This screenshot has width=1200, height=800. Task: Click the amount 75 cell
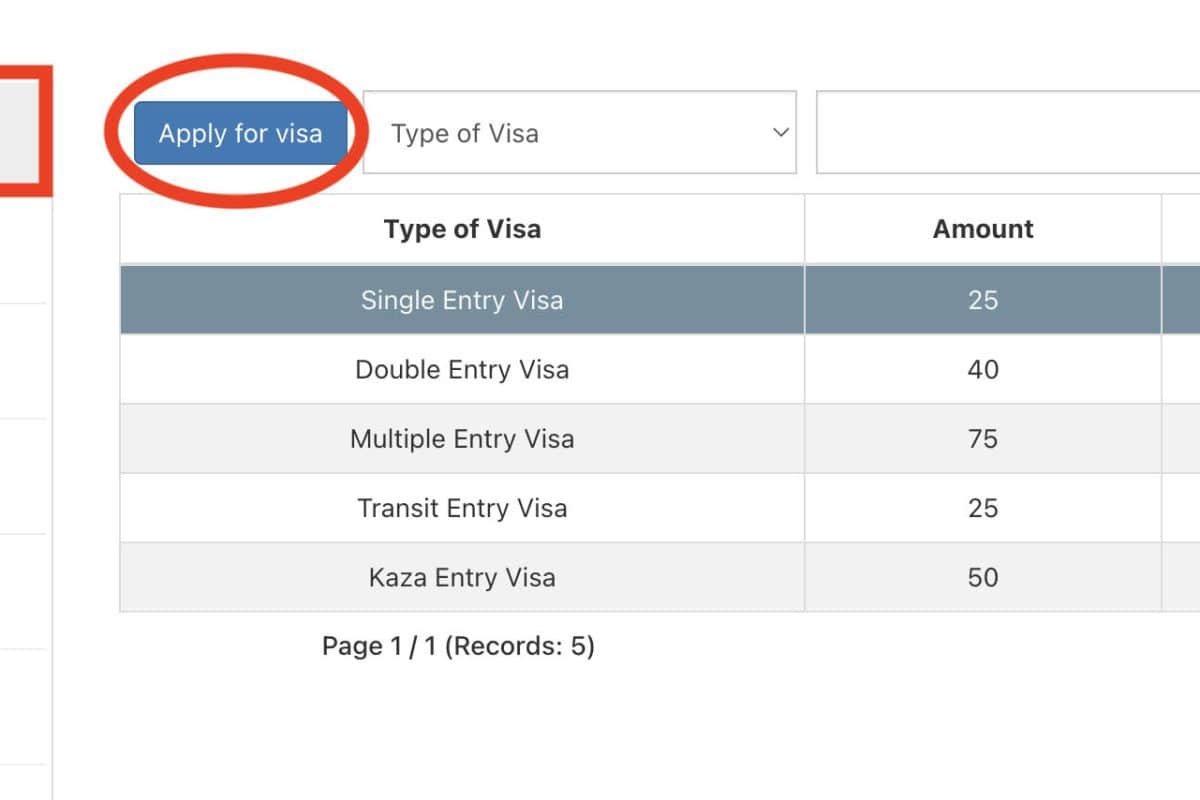983,439
